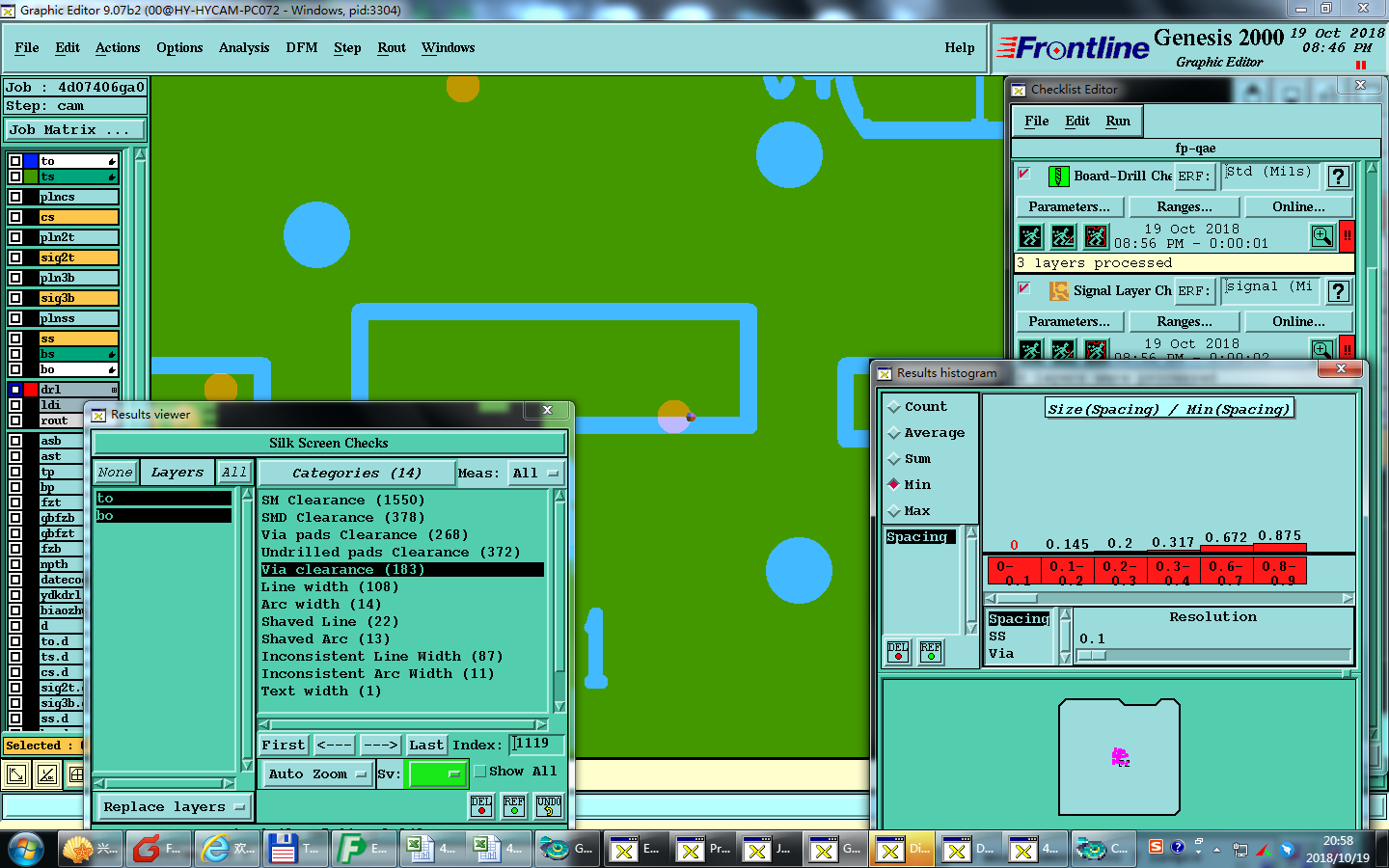
Task: Click Signal Layer ERF signal field
Action: click(x=1269, y=290)
